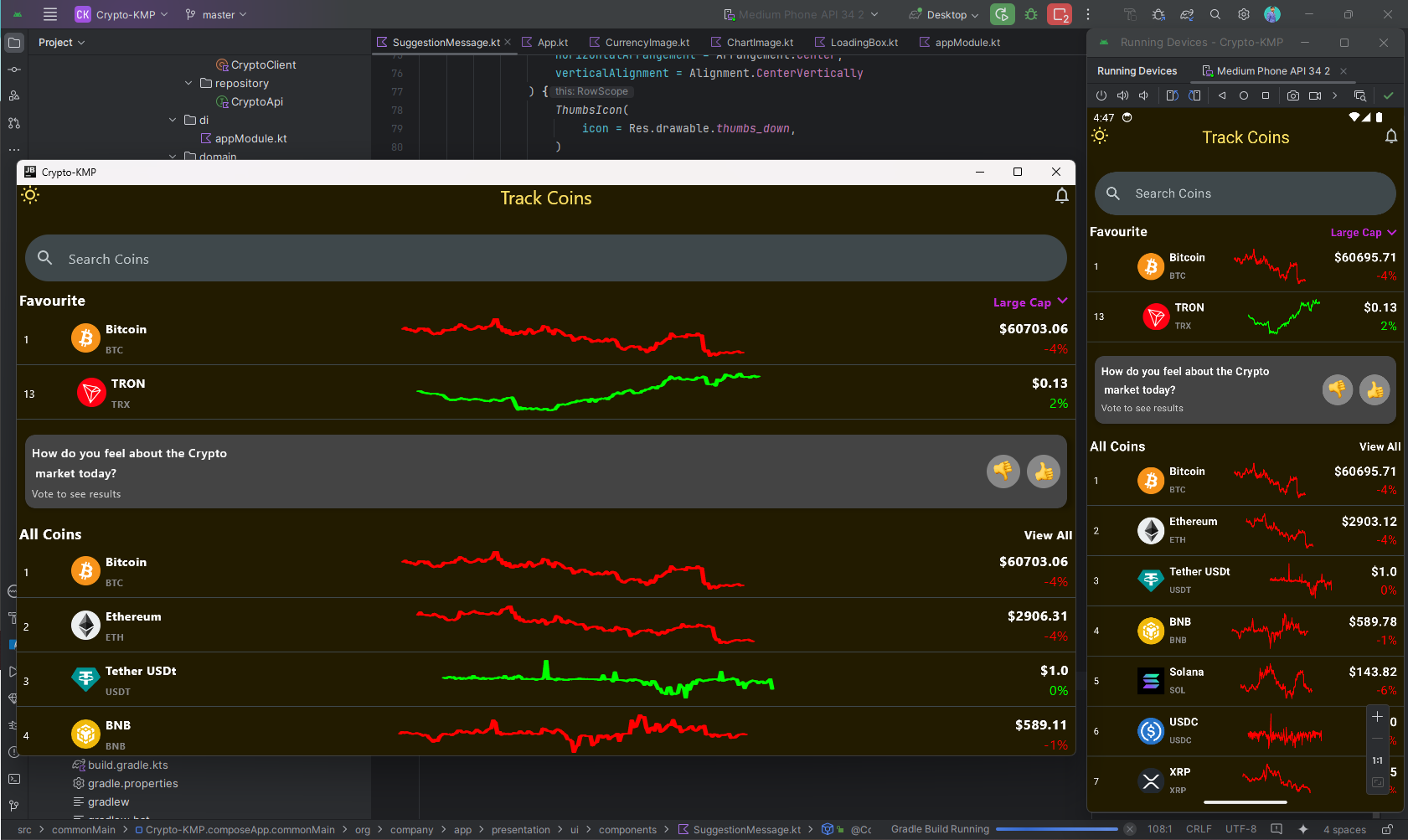Open the Pull Requests tool window
The image size is (1408, 840).
coord(14,123)
